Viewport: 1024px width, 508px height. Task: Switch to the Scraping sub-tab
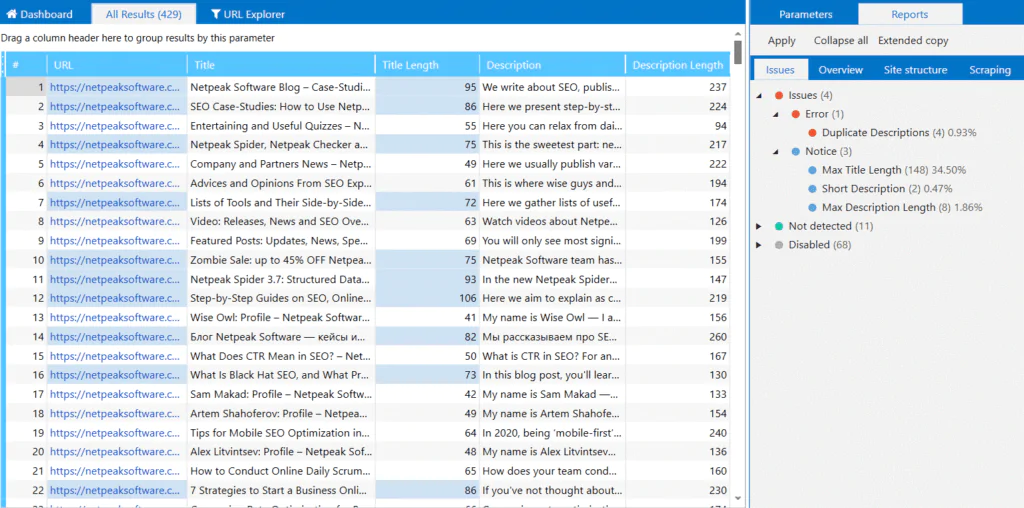989,70
